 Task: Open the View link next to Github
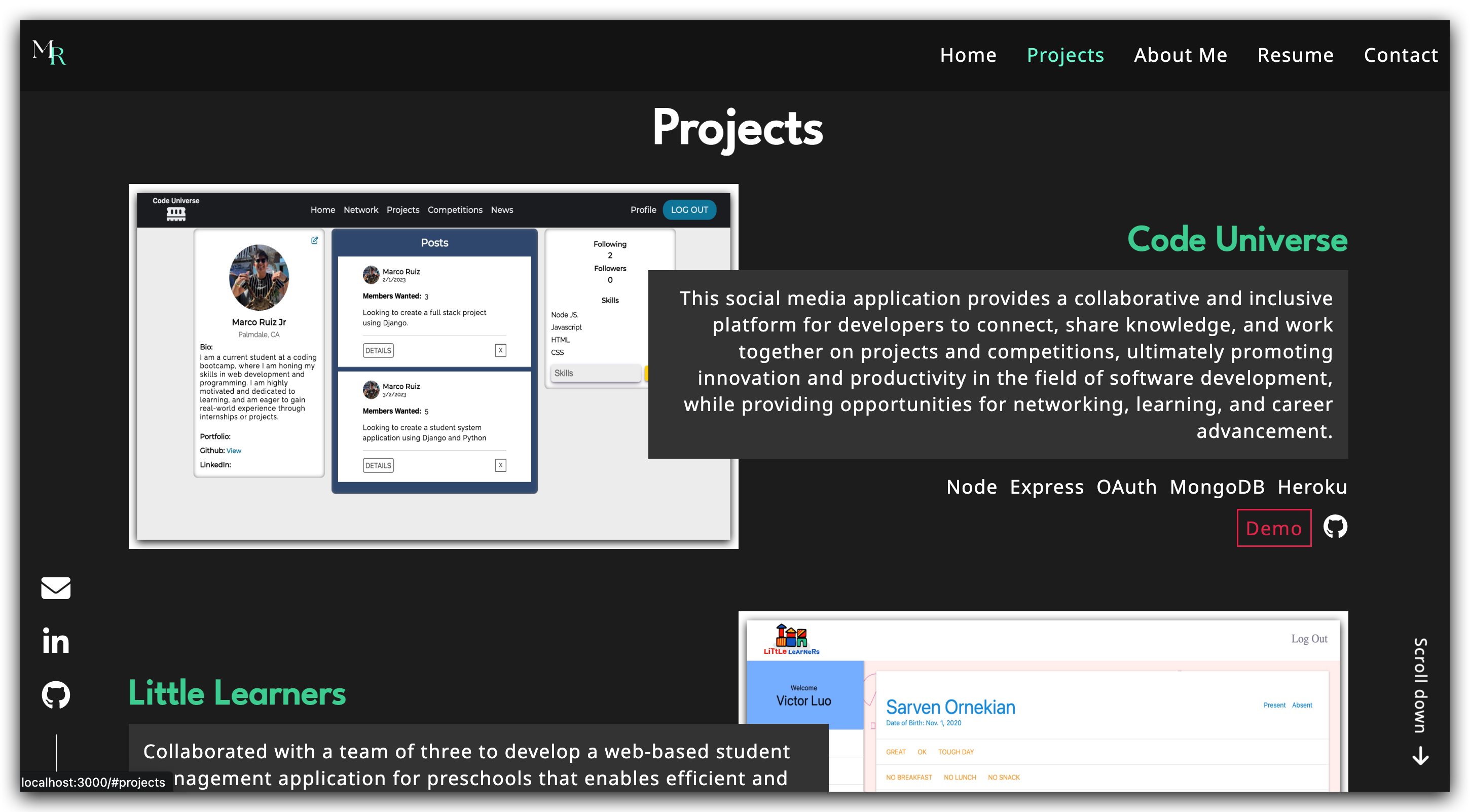(234, 450)
